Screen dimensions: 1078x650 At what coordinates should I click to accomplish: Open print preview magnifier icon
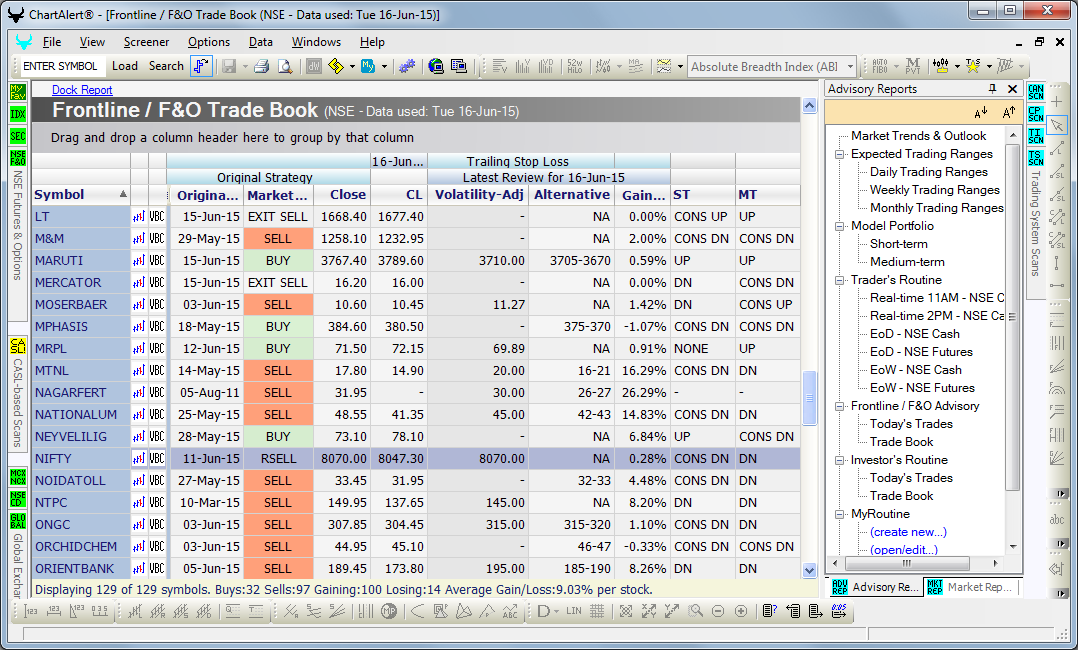click(285, 66)
